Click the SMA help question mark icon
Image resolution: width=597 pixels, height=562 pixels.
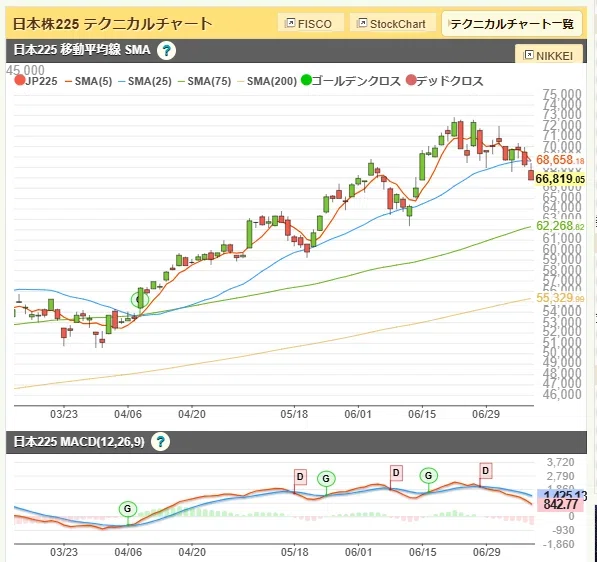click(166, 50)
